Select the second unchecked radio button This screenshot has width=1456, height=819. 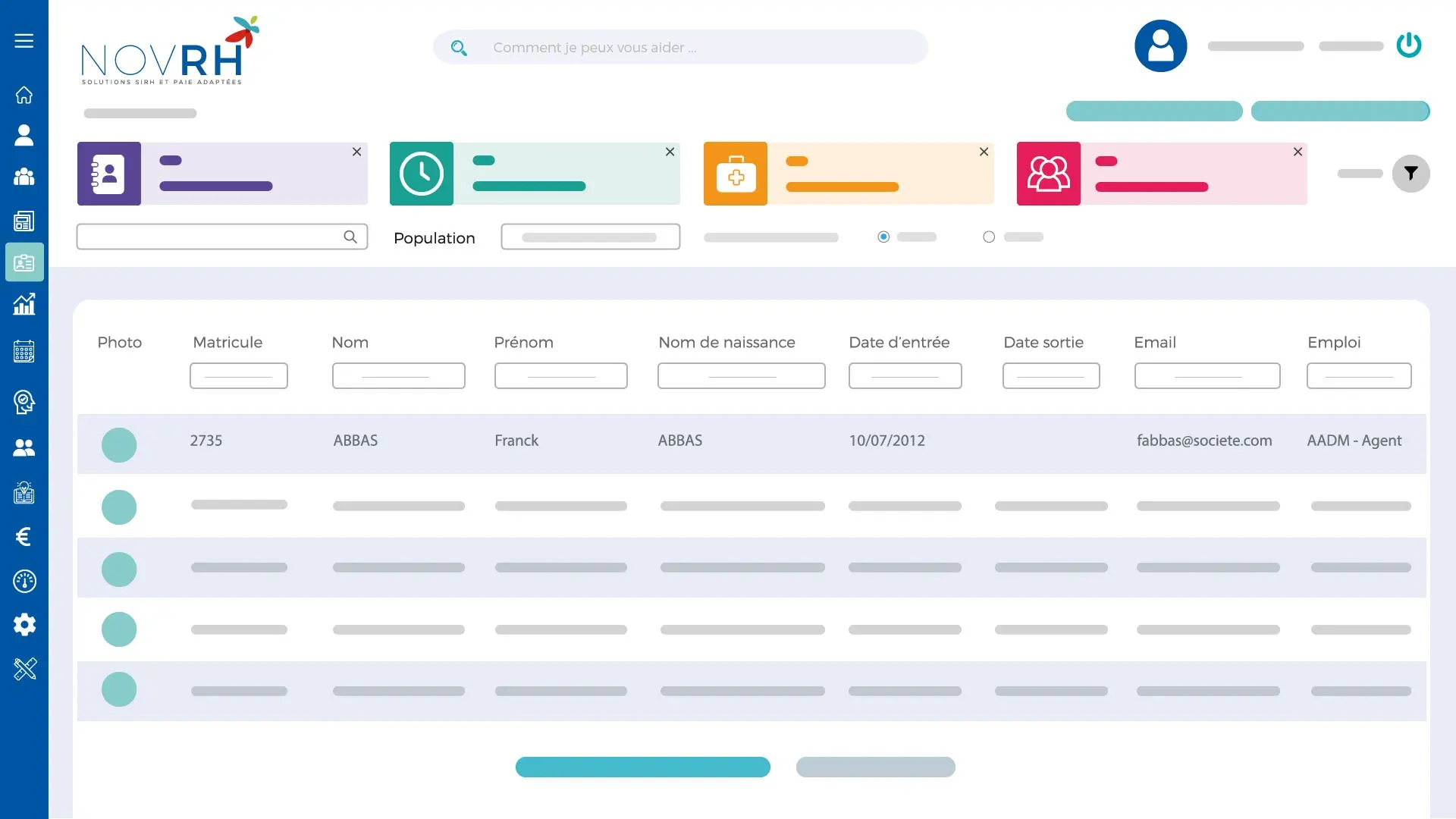tap(989, 237)
